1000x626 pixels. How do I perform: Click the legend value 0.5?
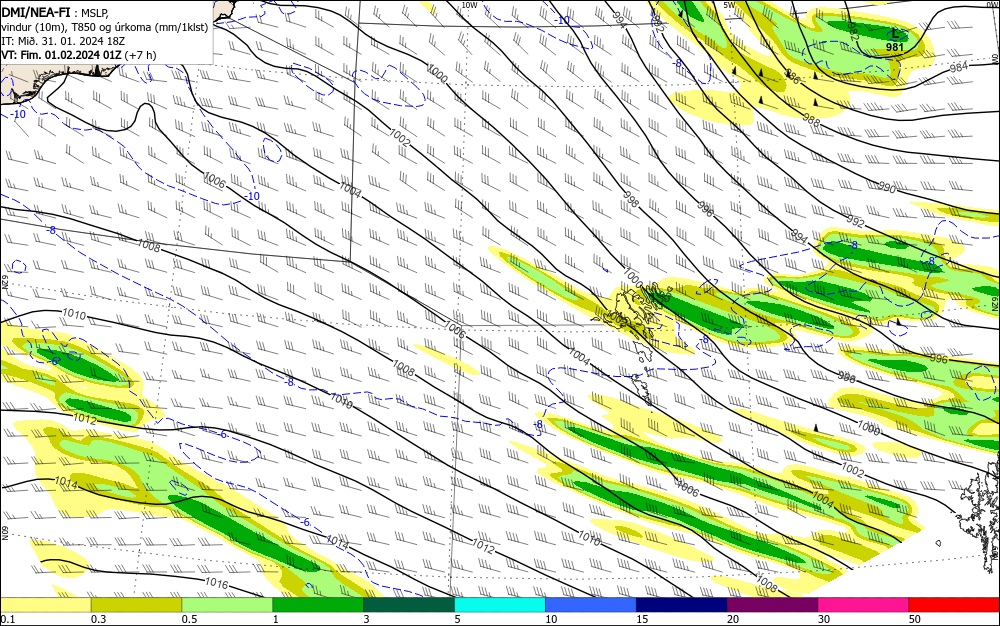pos(189,619)
